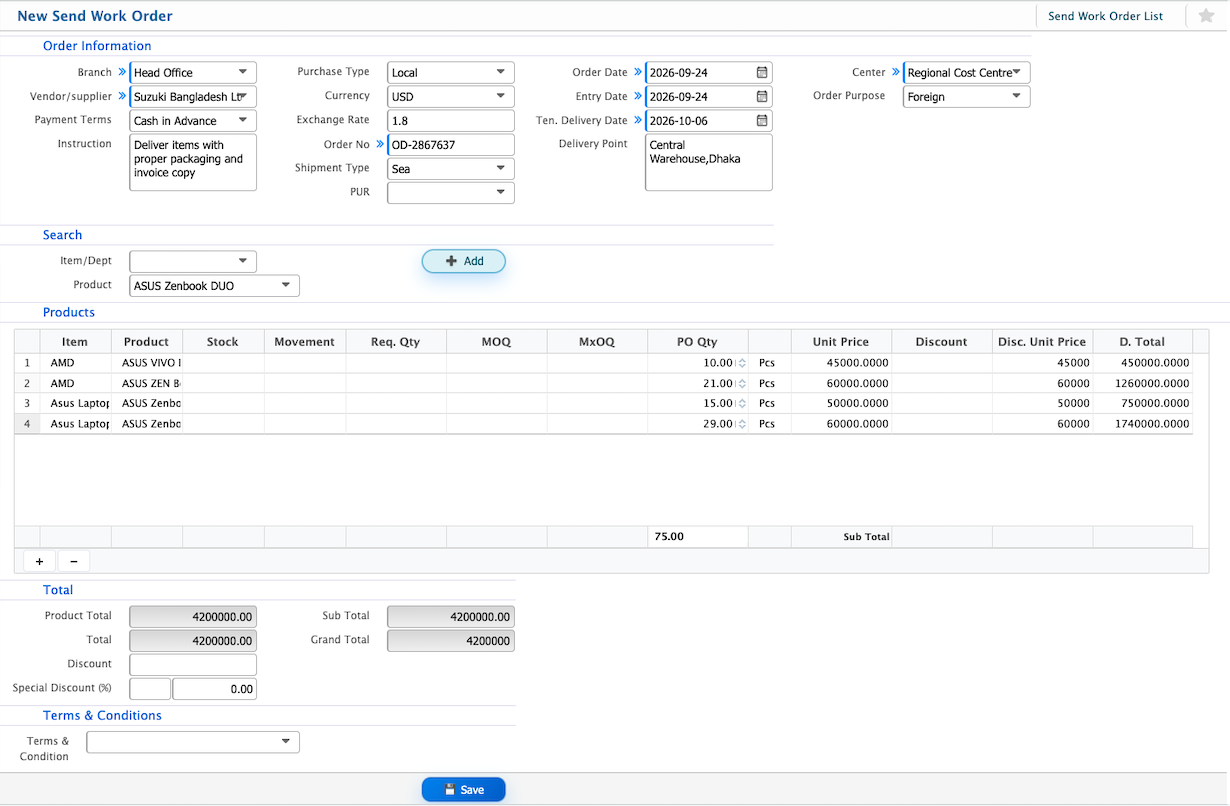This screenshot has width=1230, height=806.
Task: Open the Send Work Order List link
Action: pyautogui.click(x=1105, y=17)
